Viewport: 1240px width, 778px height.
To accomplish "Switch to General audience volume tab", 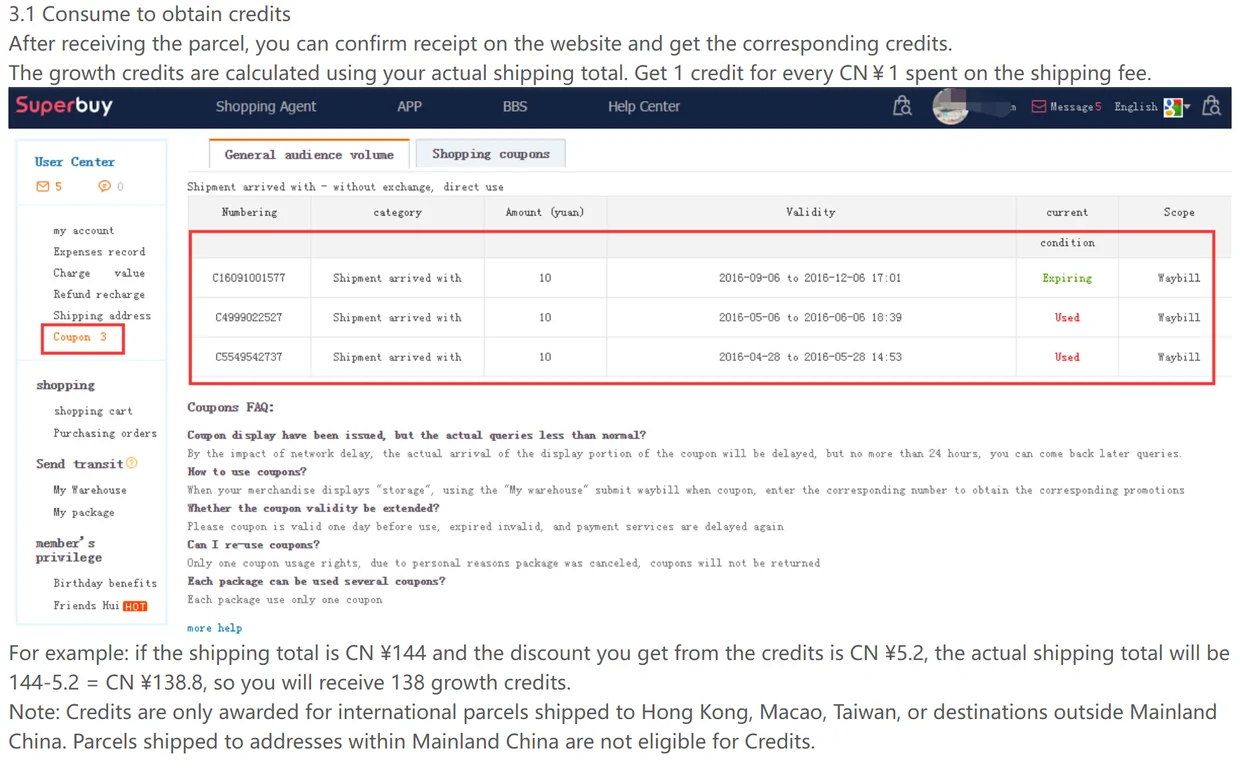I will 309,154.
